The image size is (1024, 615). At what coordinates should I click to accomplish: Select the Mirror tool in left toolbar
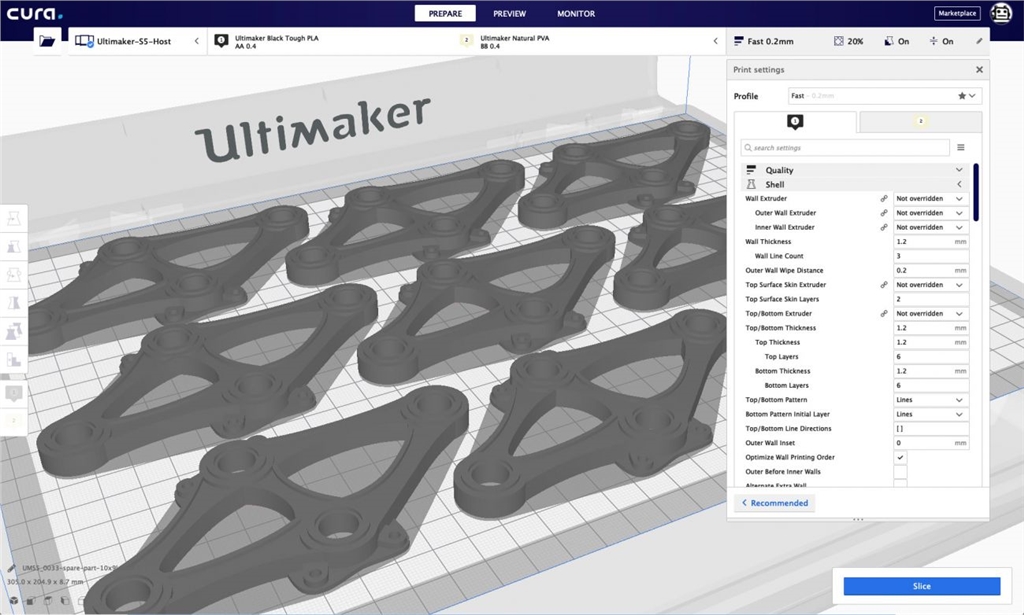click(x=14, y=302)
